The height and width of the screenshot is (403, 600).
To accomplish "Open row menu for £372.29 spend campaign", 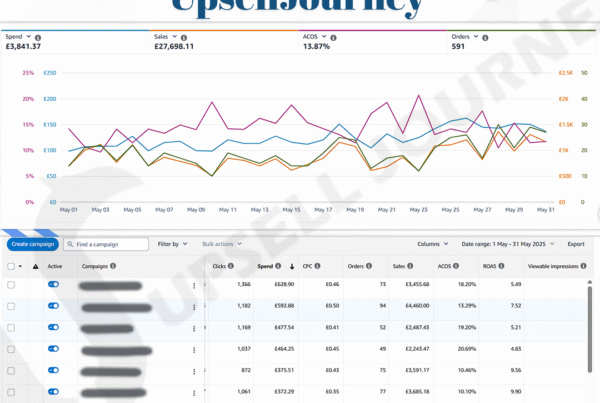I will tap(194, 393).
